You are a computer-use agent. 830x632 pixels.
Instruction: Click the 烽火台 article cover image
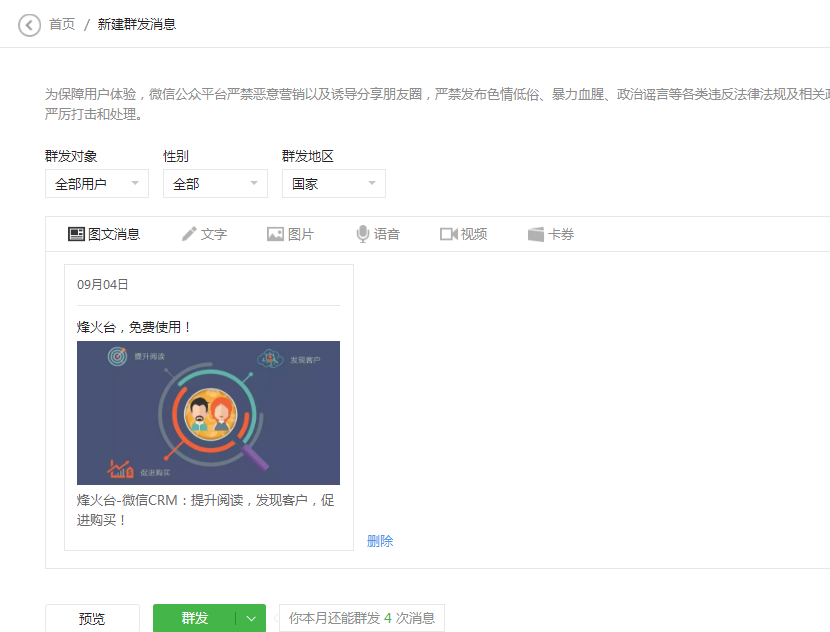click(209, 413)
